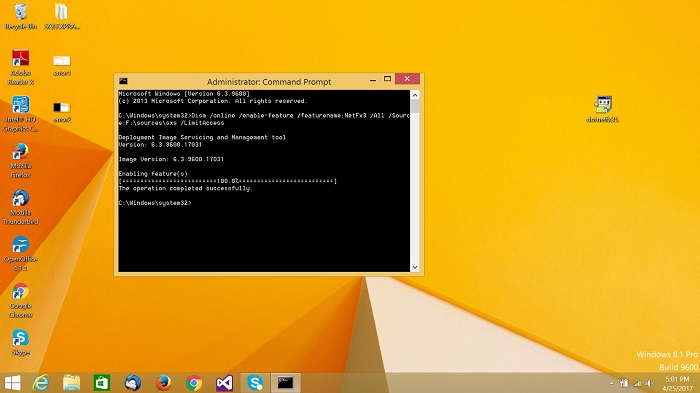Image resolution: width=700 pixels, height=393 pixels.
Task: Click the C:\Windows\system32> prompt line
Action: coord(155,203)
